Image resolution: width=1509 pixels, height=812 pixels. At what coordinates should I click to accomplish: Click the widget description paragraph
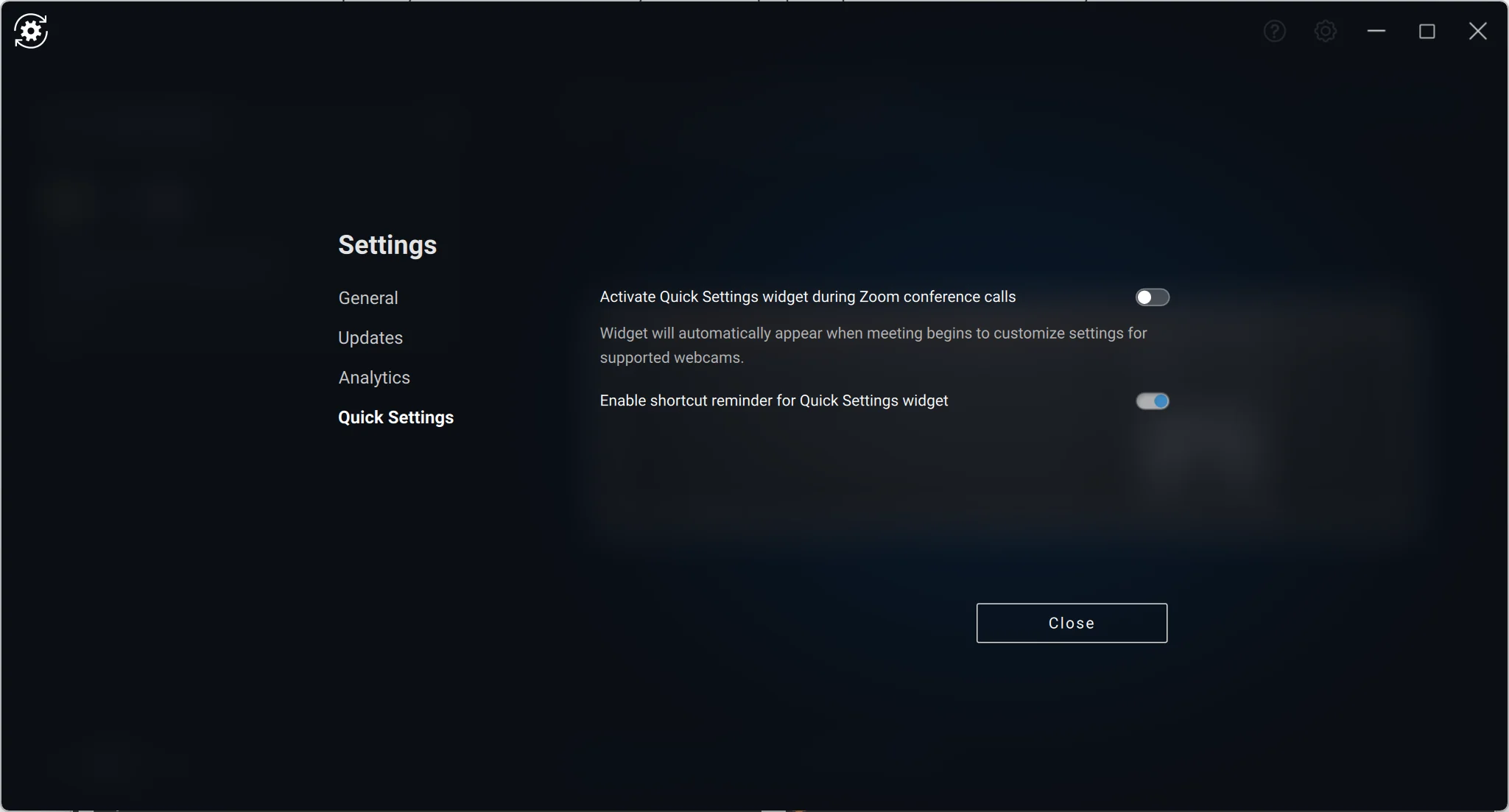click(x=873, y=345)
